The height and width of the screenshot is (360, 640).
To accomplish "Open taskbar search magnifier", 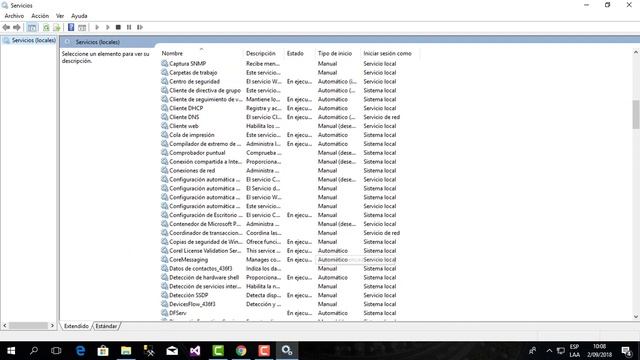I will click(34, 351).
